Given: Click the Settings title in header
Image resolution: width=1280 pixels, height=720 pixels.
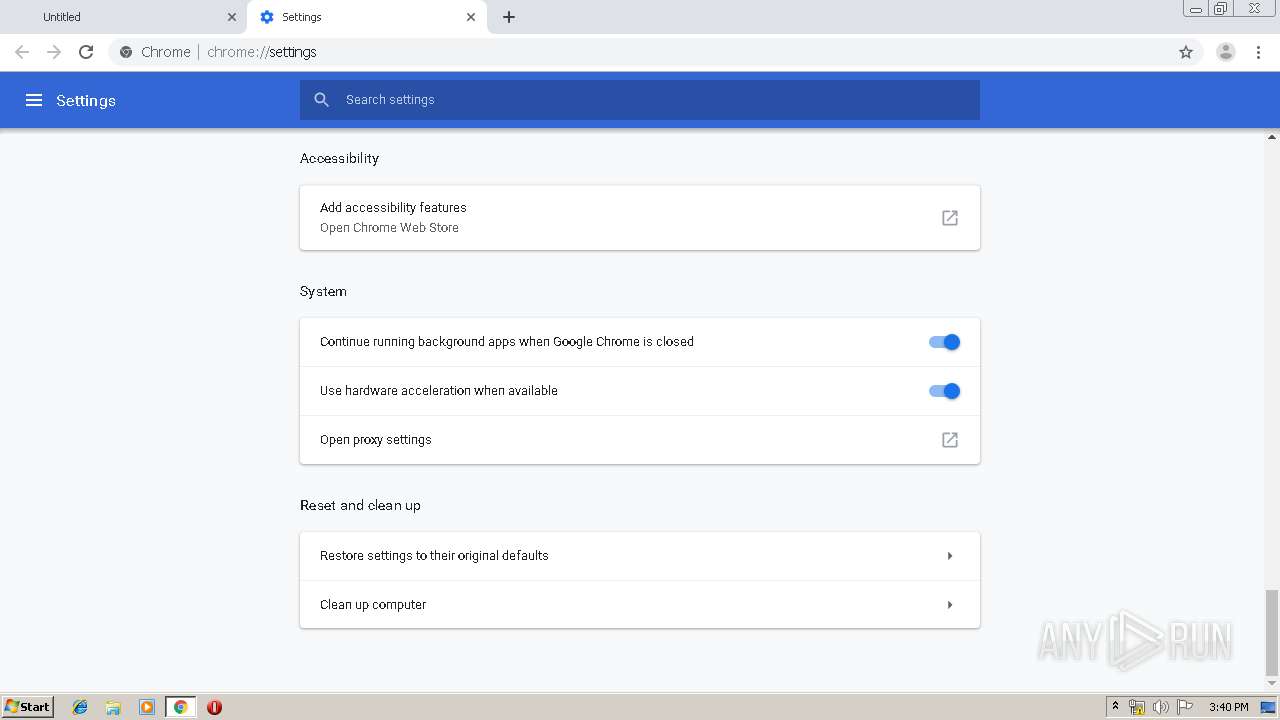Looking at the screenshot, I should tap(86, 100).
